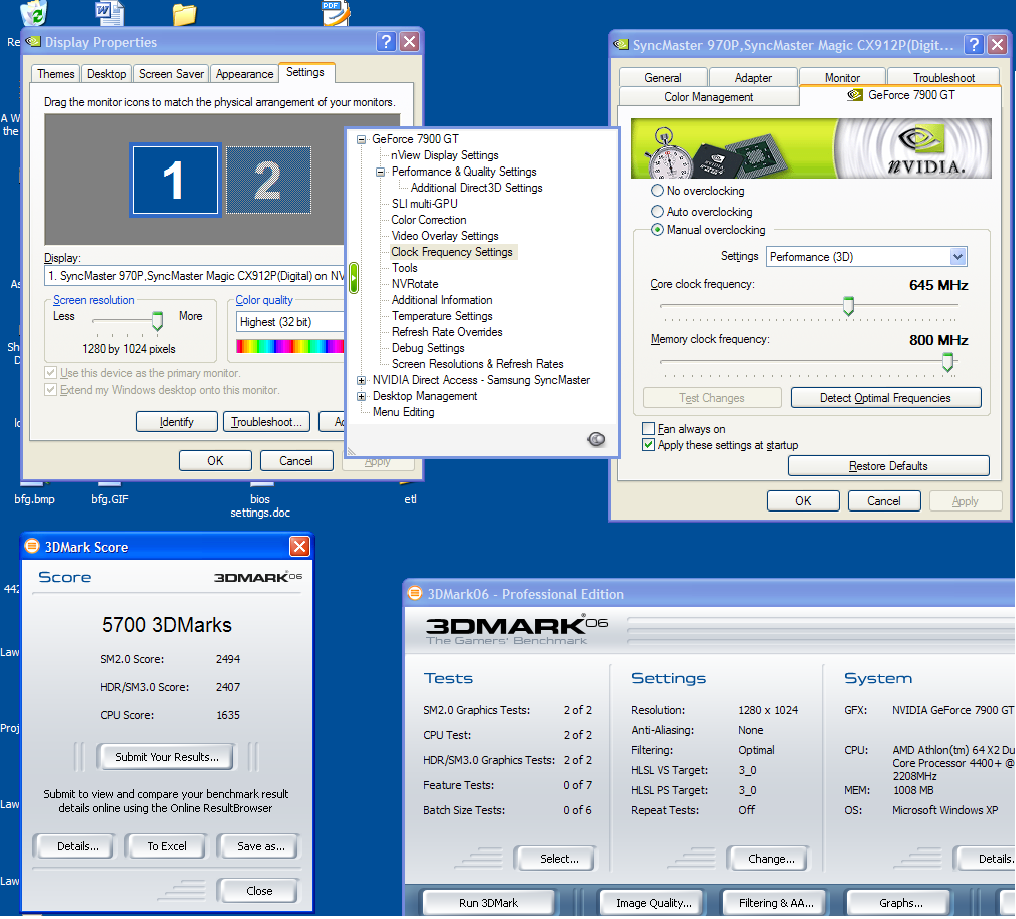Collapse the GeForce 7900 GT tree node
Viewport: 1016px width, 919px height.
pos(362,139)
